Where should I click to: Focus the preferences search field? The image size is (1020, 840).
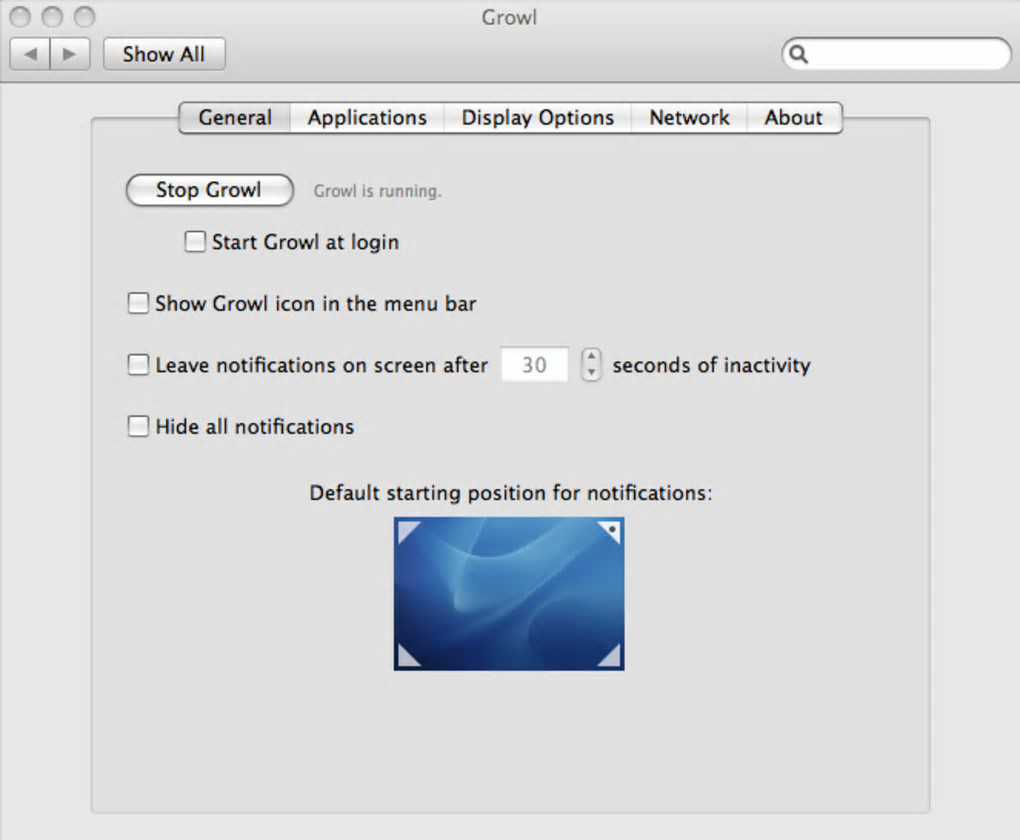[x=896, y=54]
